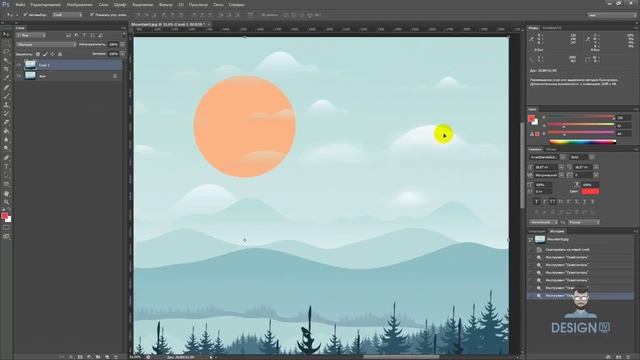Open the opacity Непрозрачность slider arrow

[x=122, y=44]
